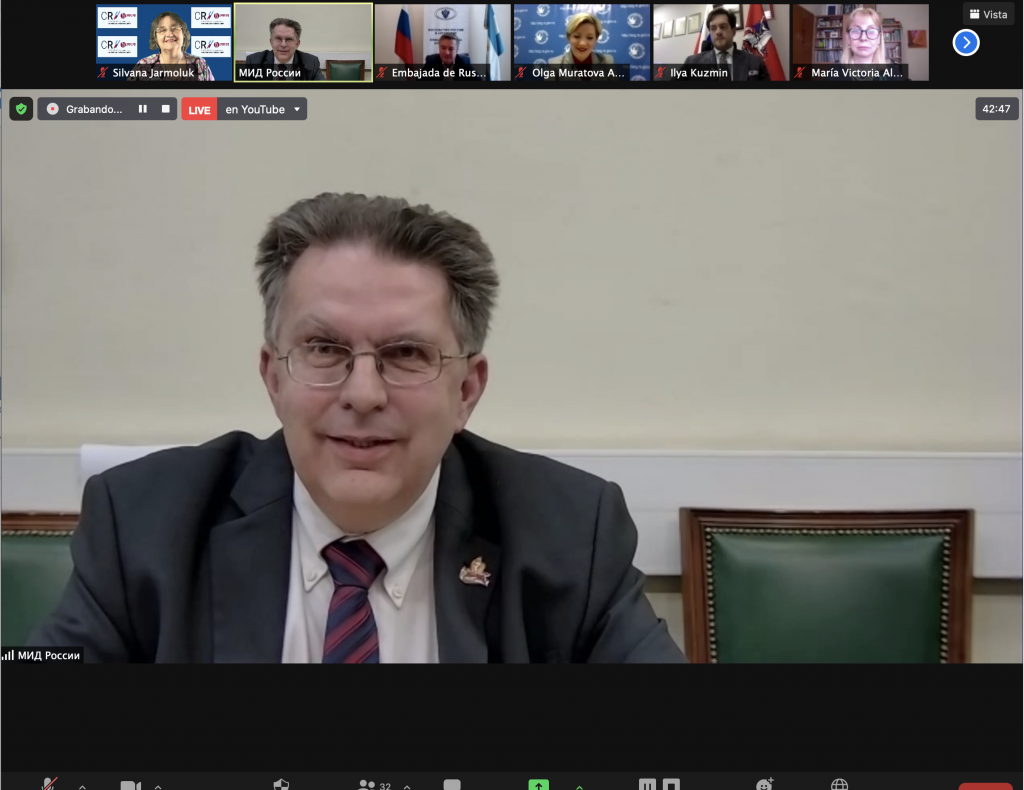Open the interpretation globe icon

(x=840, y=785)
